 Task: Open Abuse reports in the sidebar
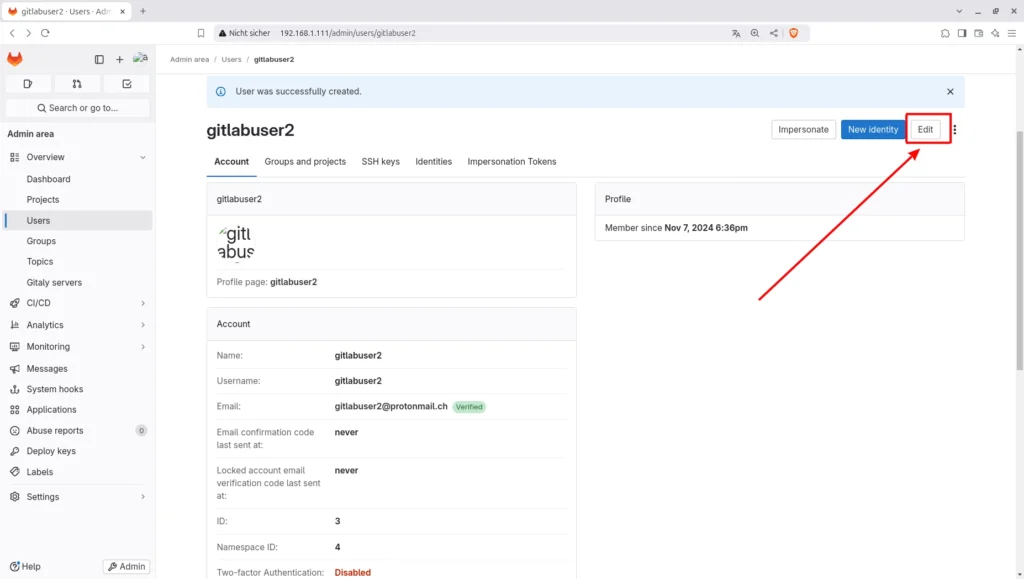click(55, 431)
